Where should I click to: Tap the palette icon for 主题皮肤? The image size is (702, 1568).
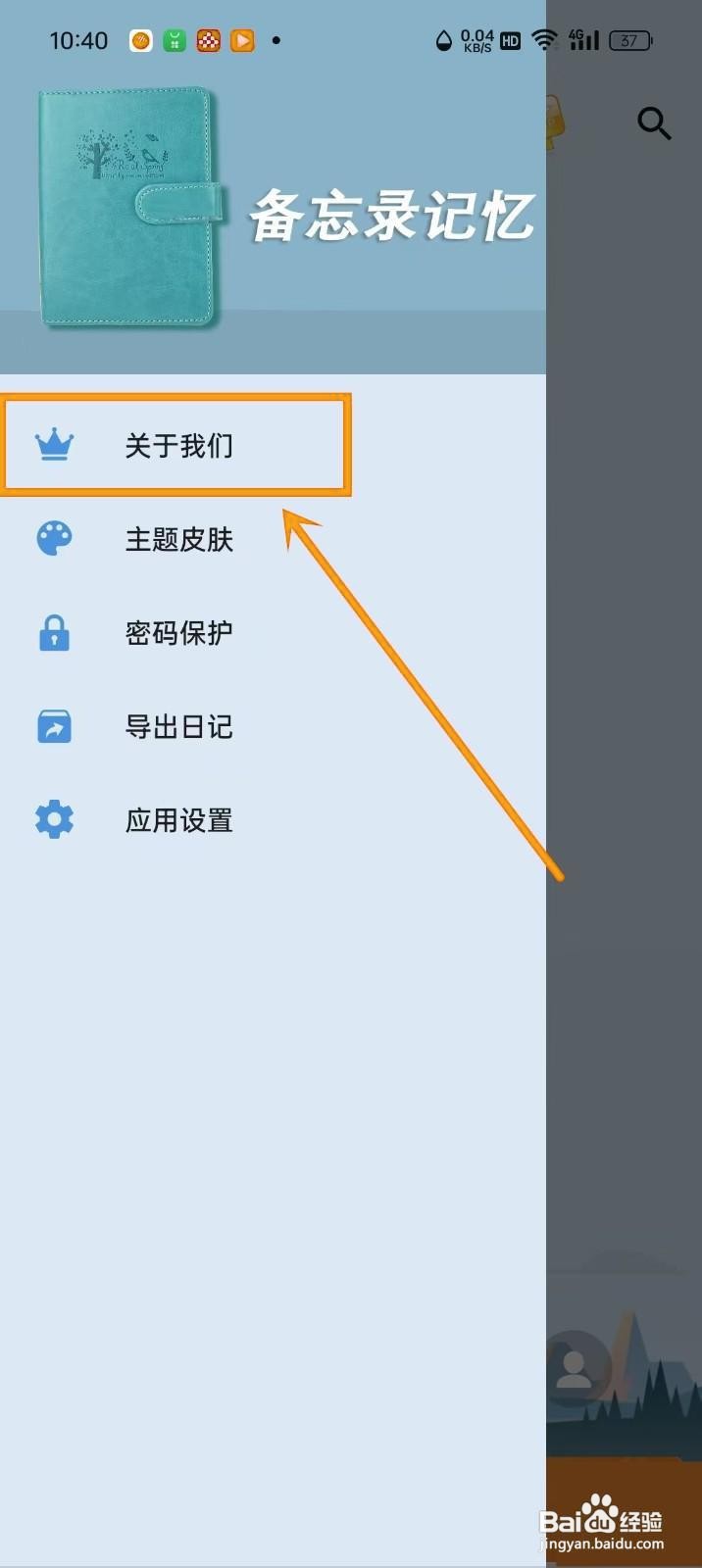tap(54, 538)
